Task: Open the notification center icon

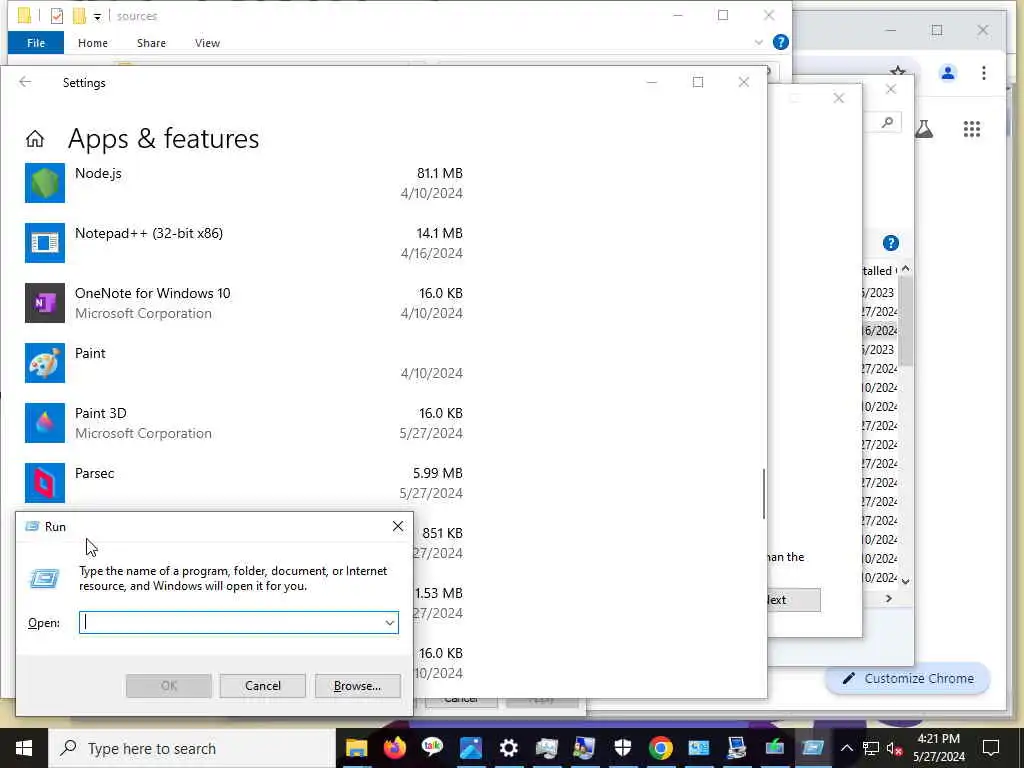Action: (991, 748)
